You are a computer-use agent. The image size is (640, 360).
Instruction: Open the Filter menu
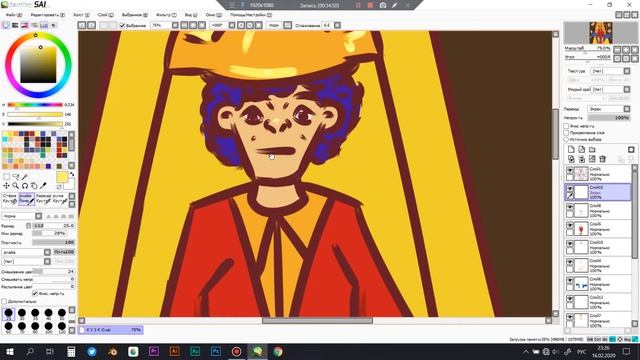click(166, 15)
